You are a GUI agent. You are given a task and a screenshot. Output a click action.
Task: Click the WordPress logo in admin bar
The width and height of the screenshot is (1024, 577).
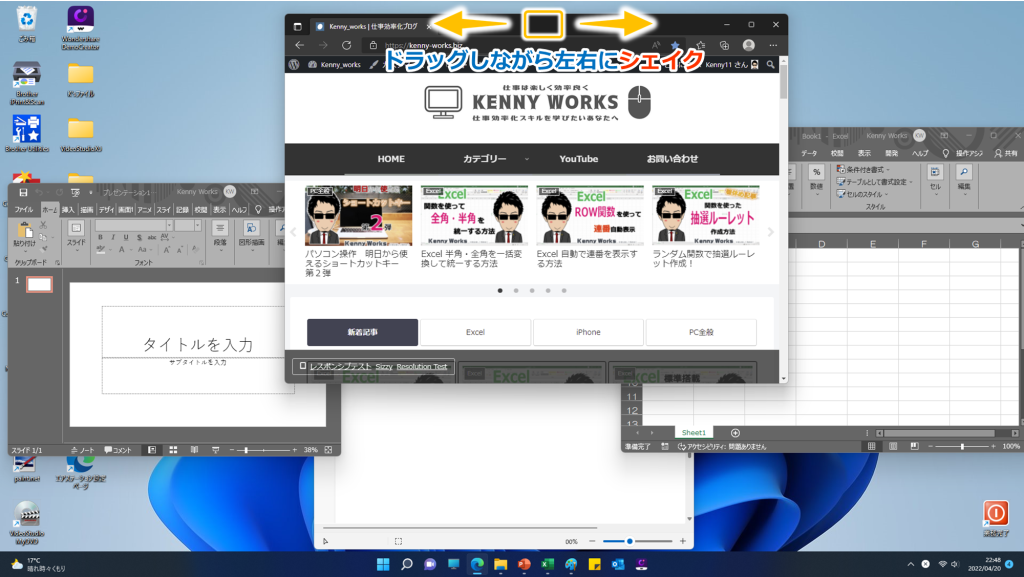295,64
